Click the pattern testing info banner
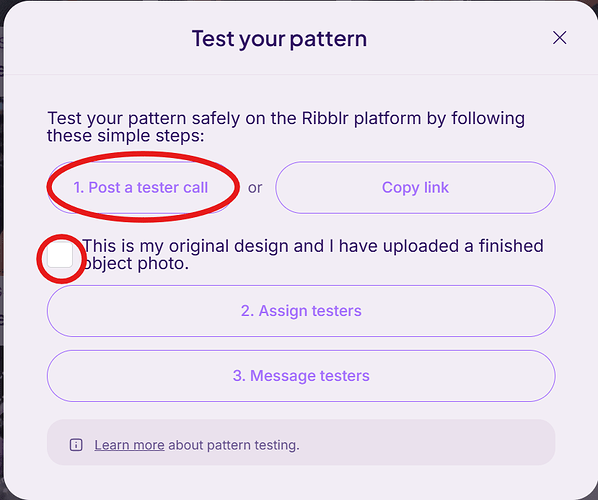This screenshot has width=598, height=500. [301, 442]
